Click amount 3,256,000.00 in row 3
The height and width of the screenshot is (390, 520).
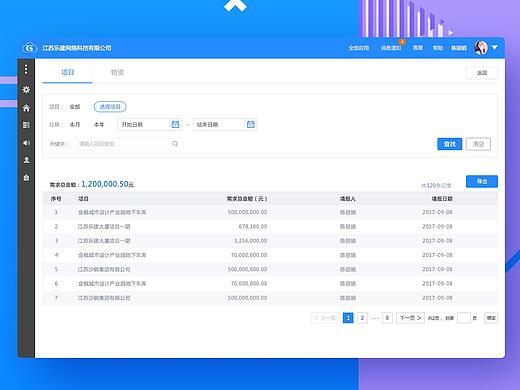(250, 241)
